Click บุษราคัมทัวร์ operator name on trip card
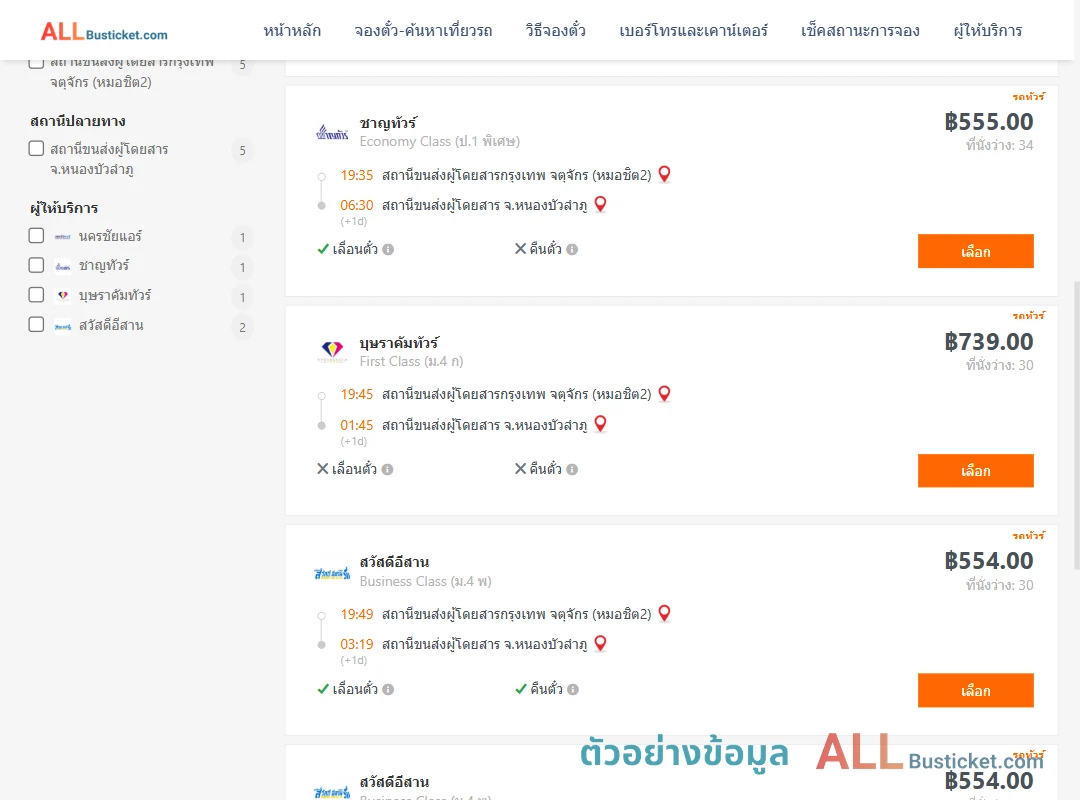The height and width of the screenshot is (800, 1080). (399, 342)
